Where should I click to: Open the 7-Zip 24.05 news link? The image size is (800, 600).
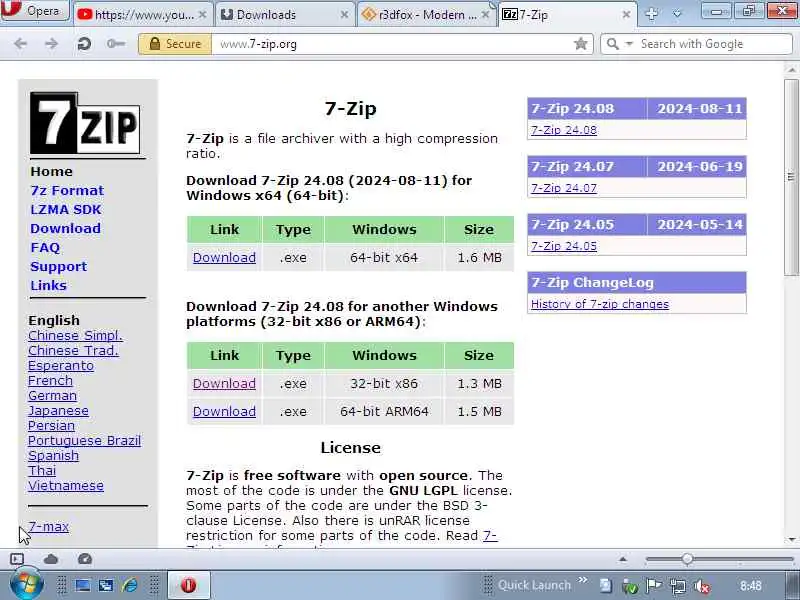[564, 246]
